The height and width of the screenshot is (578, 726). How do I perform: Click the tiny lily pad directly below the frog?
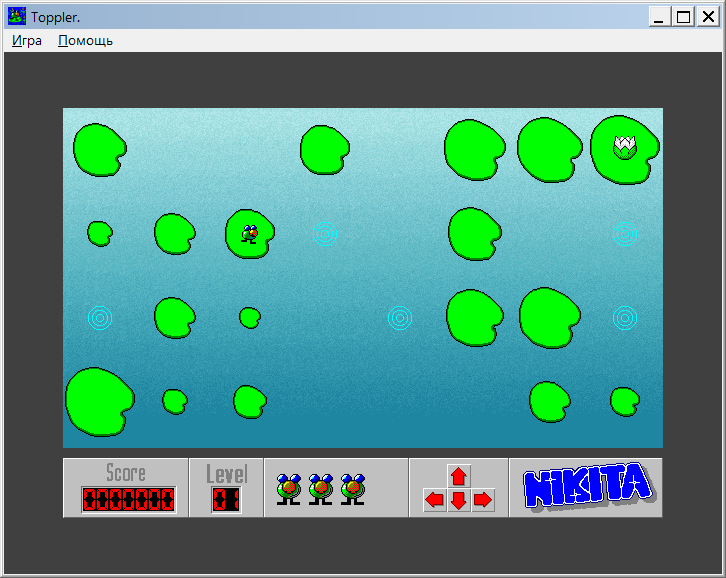tap(250, 318)
